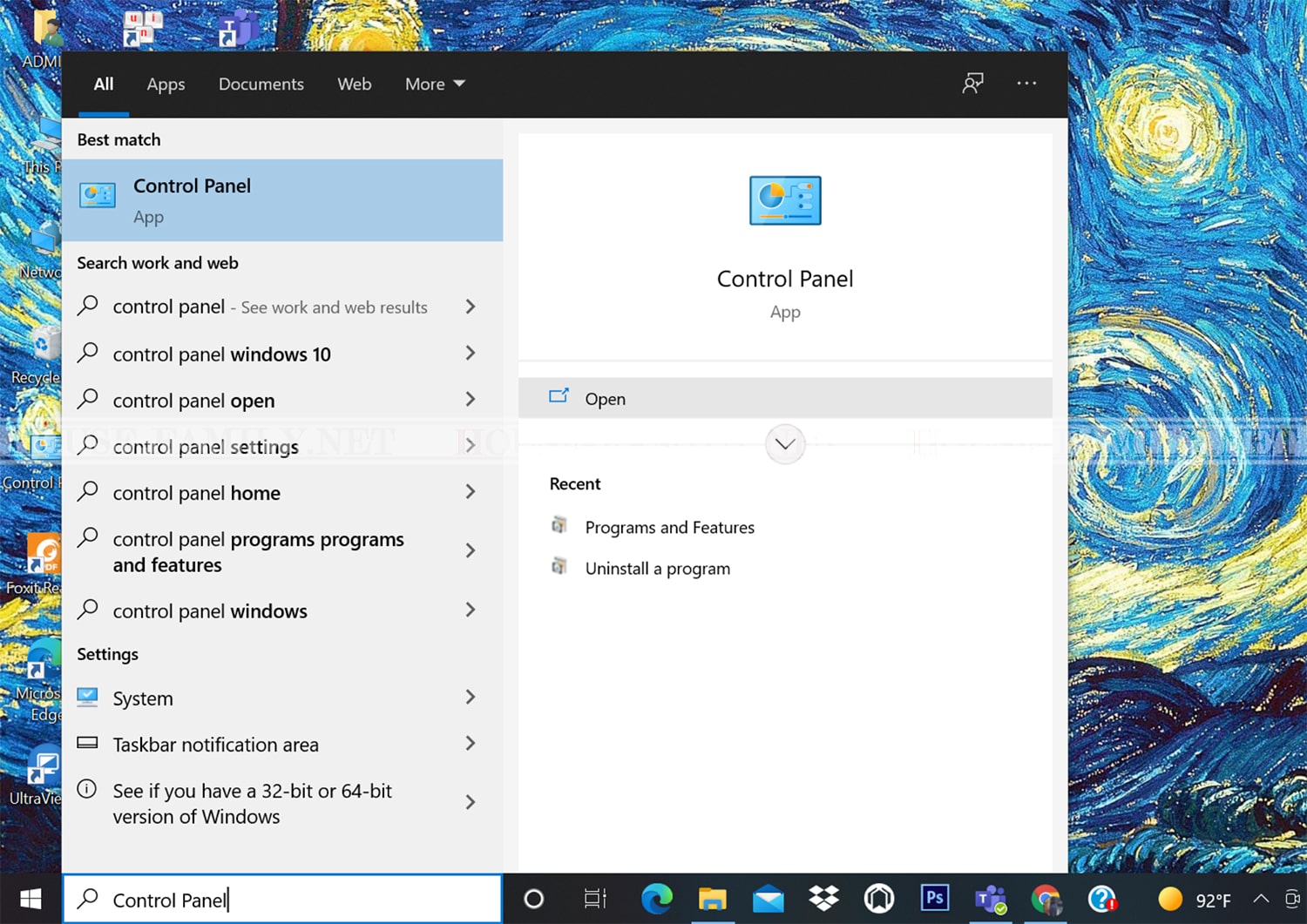Open the three-dots options menu

[1026, 84]
